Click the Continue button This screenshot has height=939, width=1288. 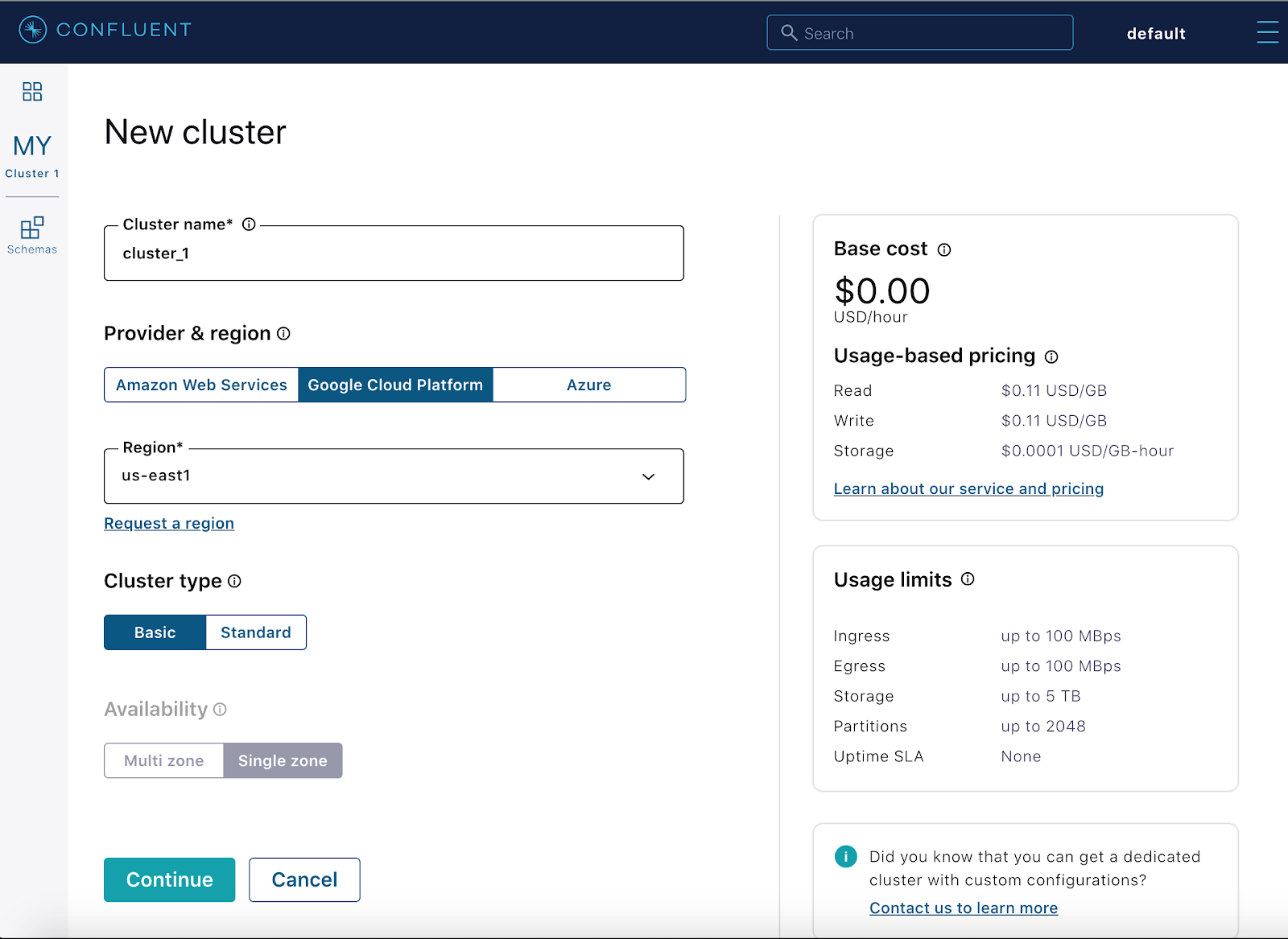point(169,879)
